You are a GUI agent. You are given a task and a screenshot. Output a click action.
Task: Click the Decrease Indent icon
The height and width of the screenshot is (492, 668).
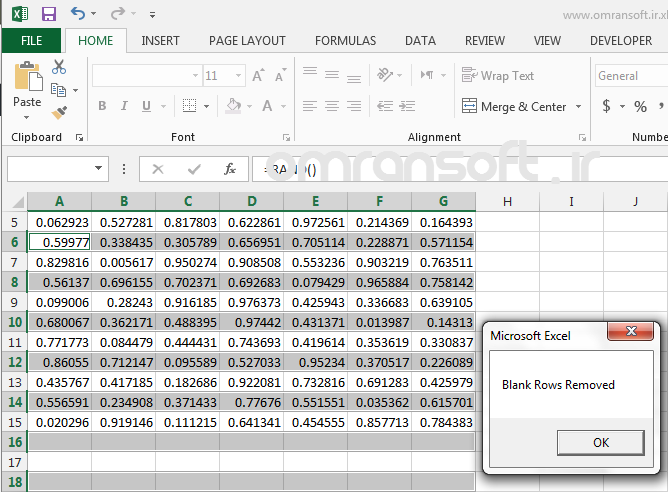385,106
